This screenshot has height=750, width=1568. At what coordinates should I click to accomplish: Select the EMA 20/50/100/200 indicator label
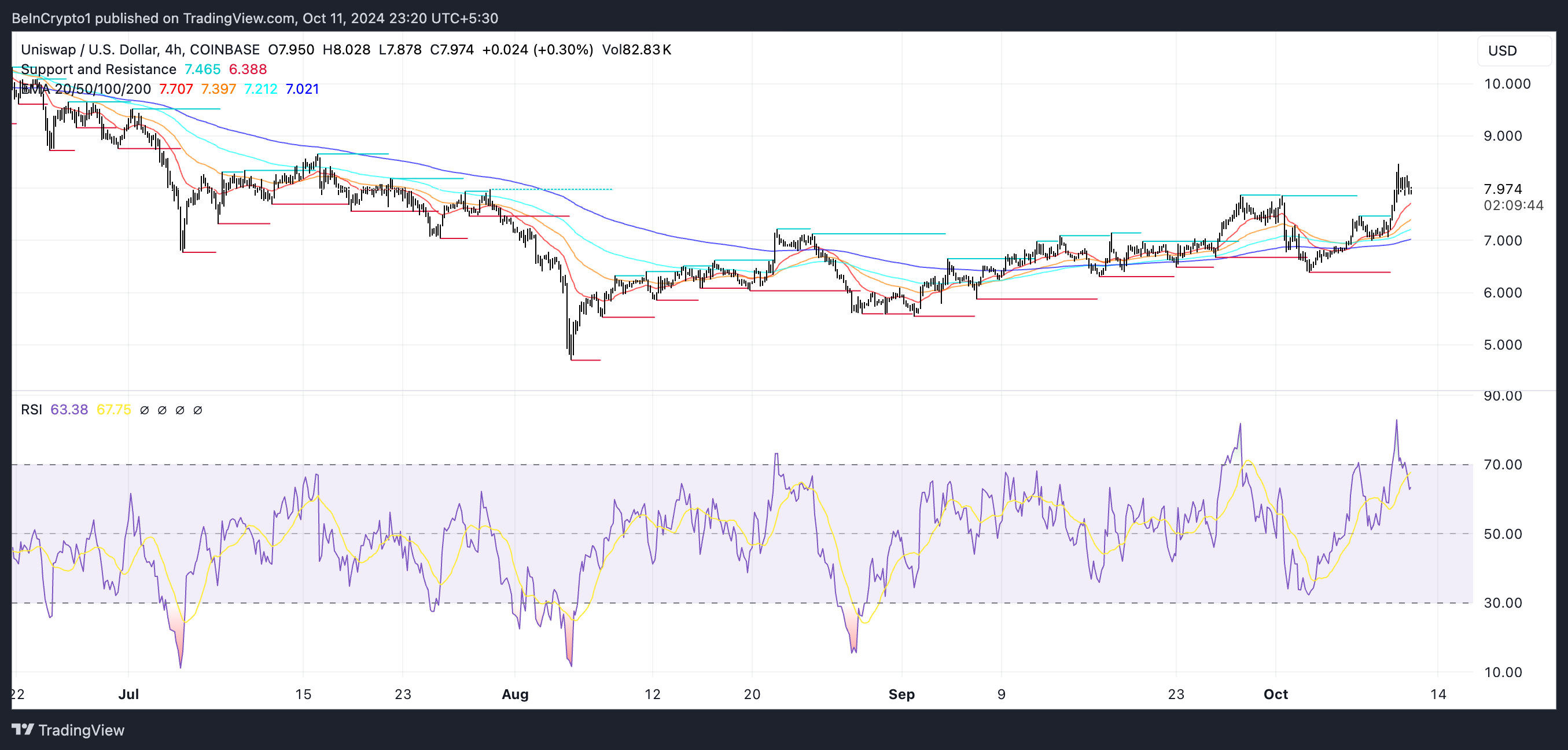point(86,89)
